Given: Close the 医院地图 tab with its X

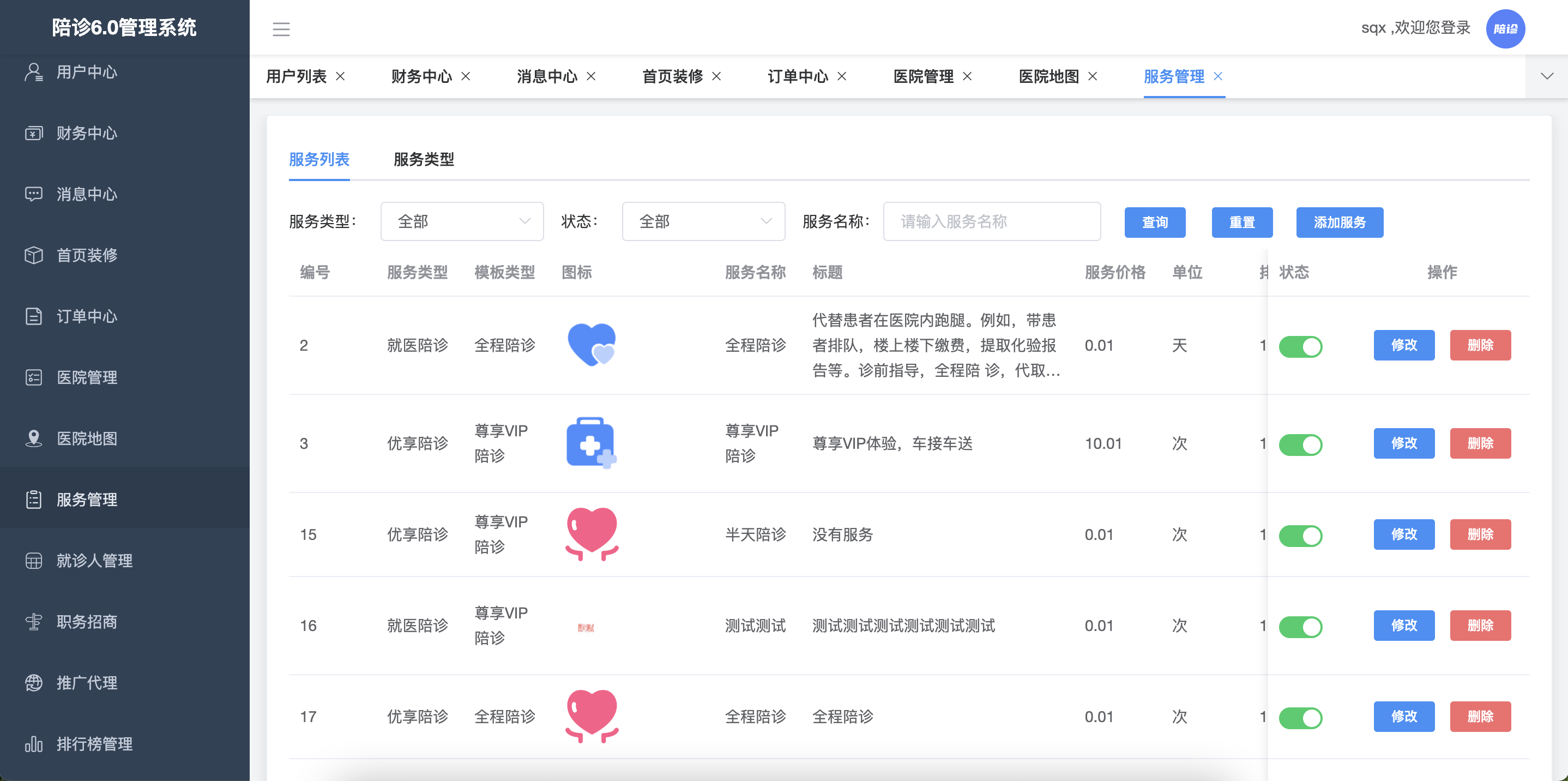Looking at the screenshot, I should tap(1093, 76).
